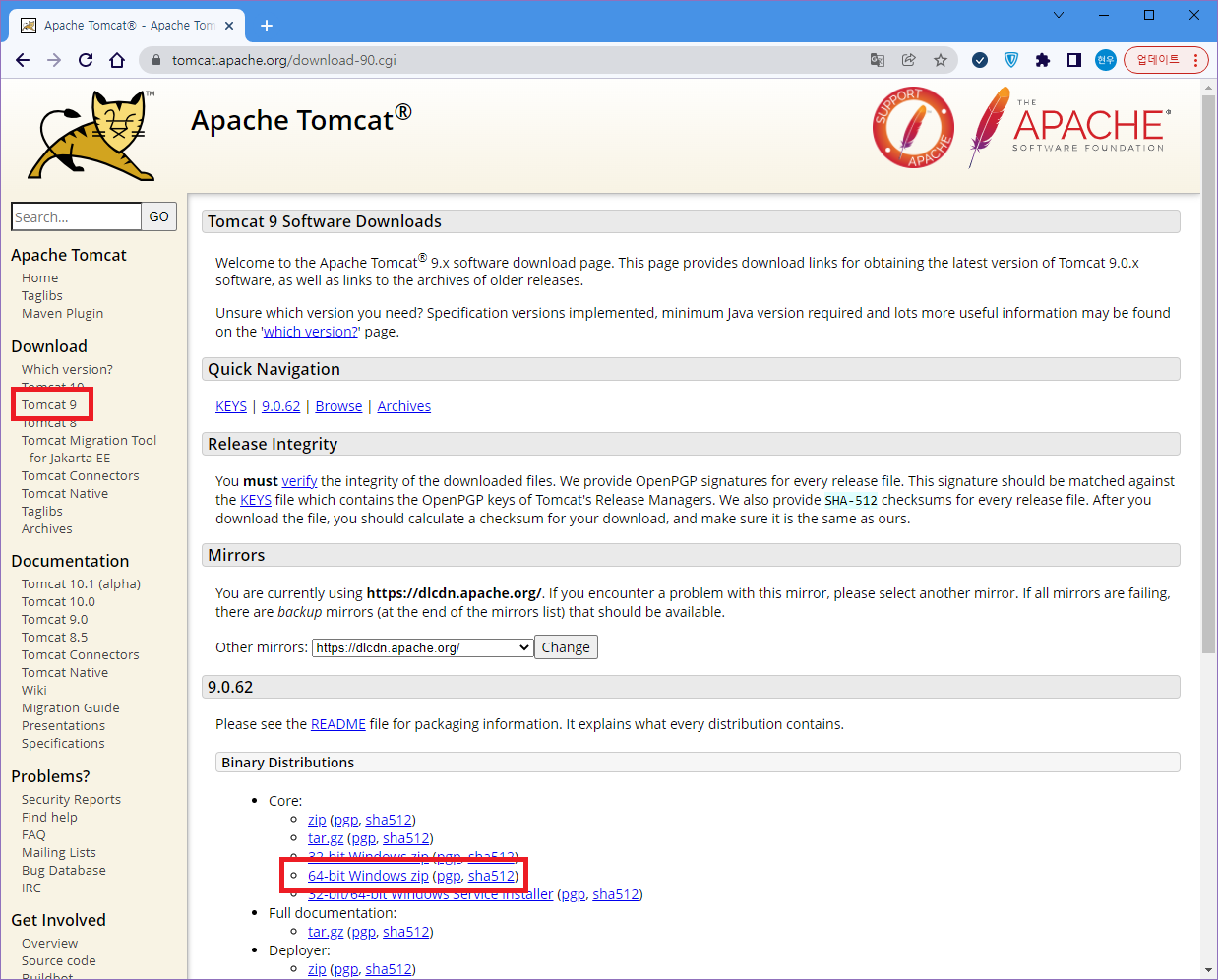Open the Presentations sidebar link
Screen dimensions: 1218x980
coord(63,725)
